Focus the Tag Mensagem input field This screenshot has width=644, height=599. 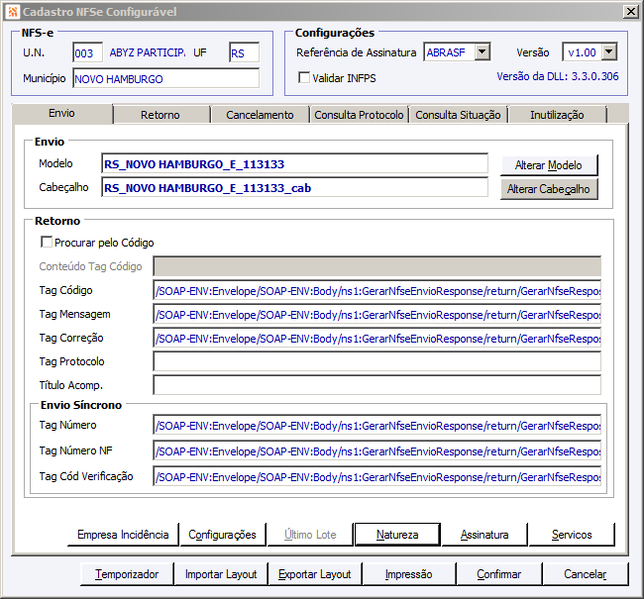377,315
